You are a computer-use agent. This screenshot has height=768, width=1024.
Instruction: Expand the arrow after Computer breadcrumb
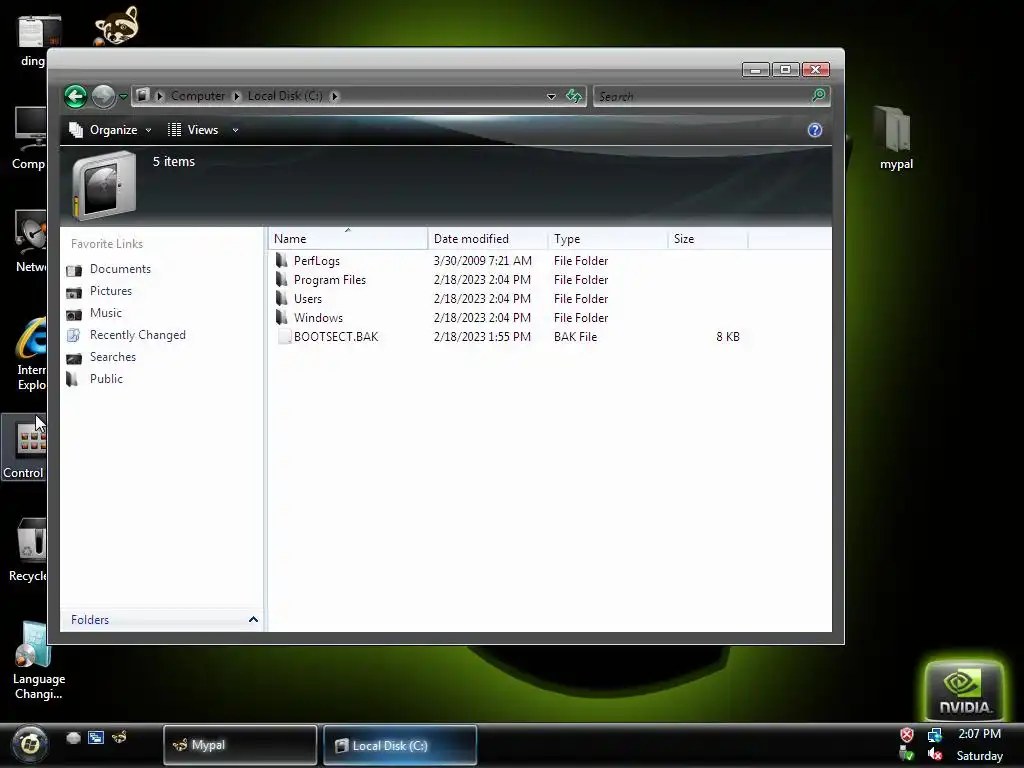pos(236,96)
